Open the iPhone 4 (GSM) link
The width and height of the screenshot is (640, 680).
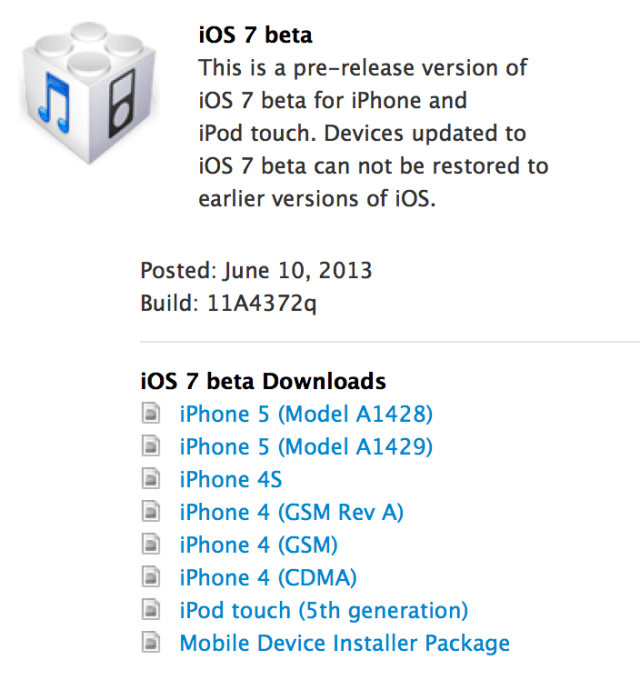[x=258, y=545]
